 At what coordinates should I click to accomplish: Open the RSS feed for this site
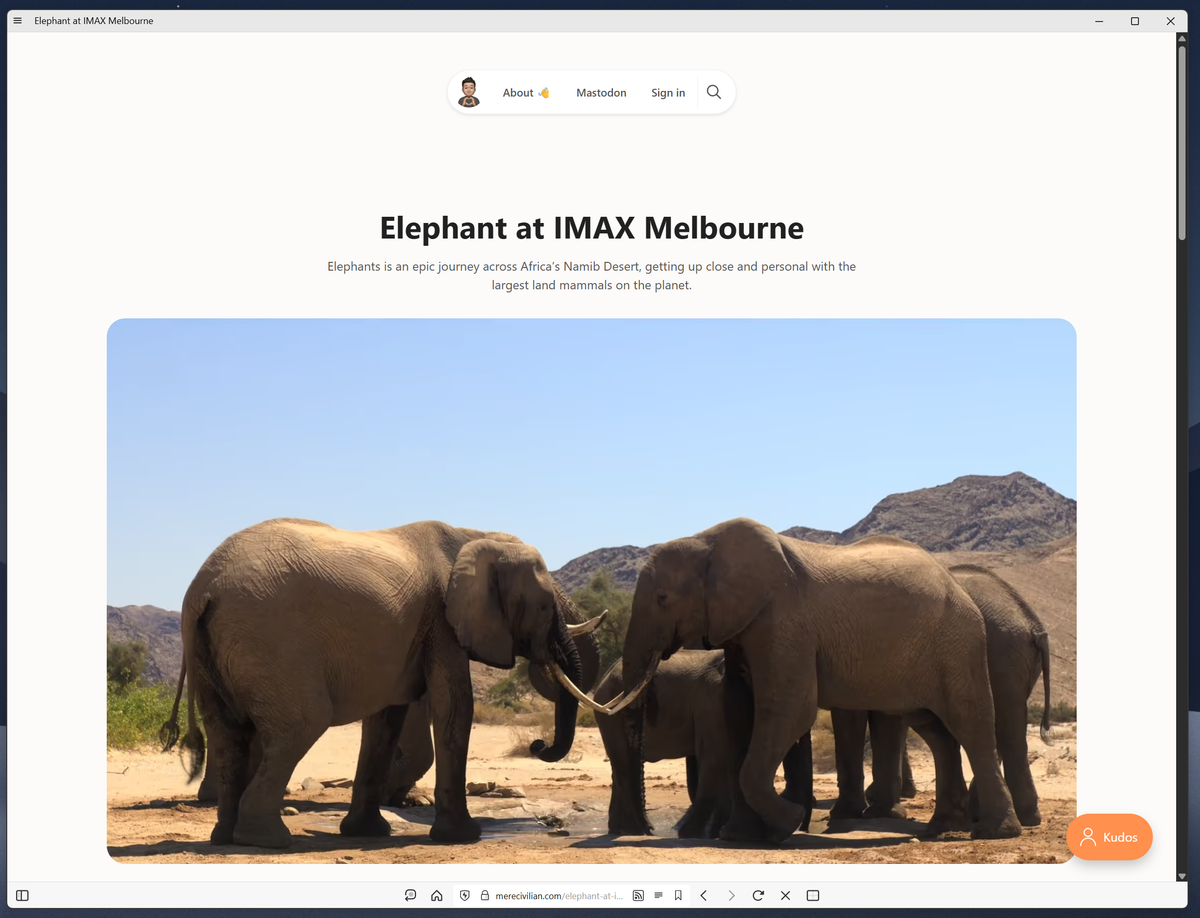[637, 895]
